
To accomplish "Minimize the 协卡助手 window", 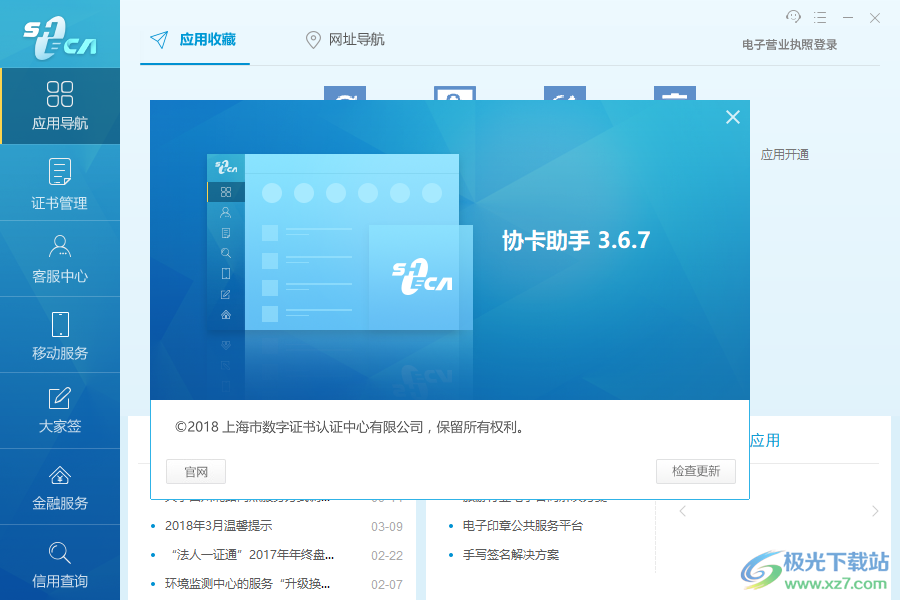I will [x=848, y=18].
